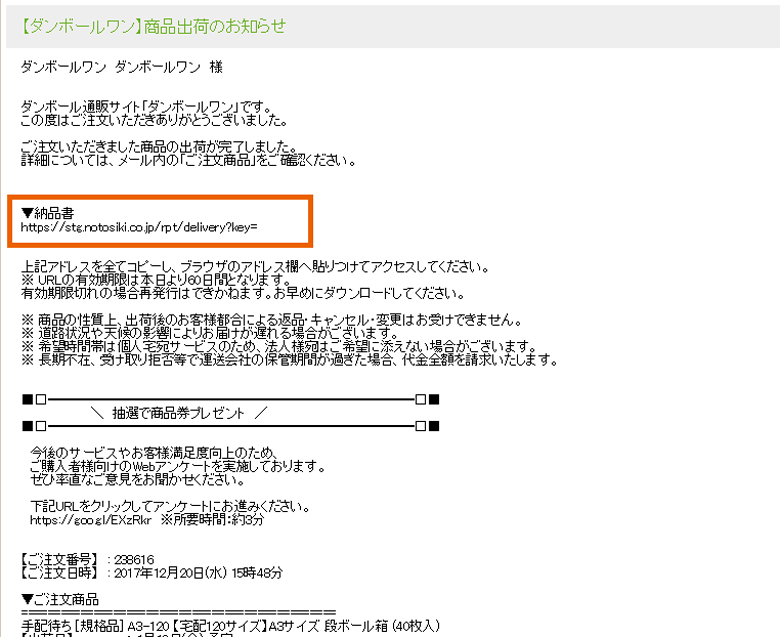The width and height of the screenshot is (780, 637).
Task: Click the line 有効期限切れの場合再発行はできかねます
Action: (x=243, y=293)
